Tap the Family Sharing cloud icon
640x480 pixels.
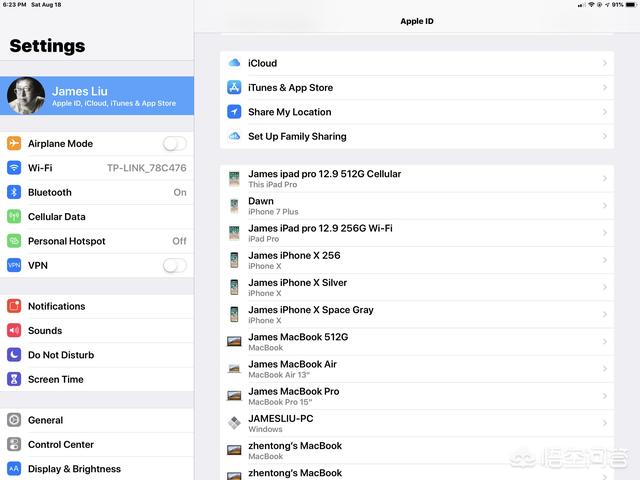(x=234, y=136)
